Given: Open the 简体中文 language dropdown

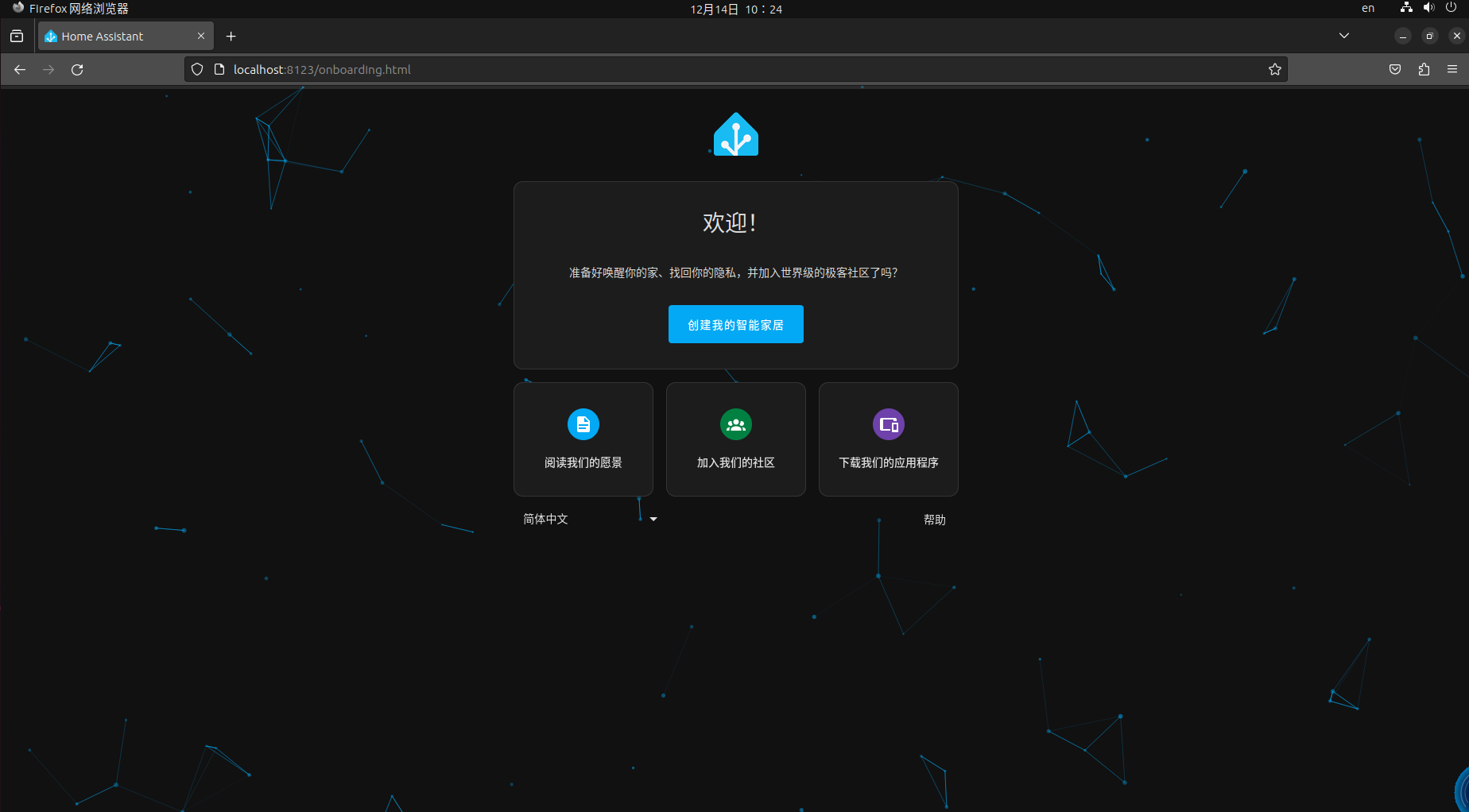Looking at the screenshot, I should tap(590, 519).
